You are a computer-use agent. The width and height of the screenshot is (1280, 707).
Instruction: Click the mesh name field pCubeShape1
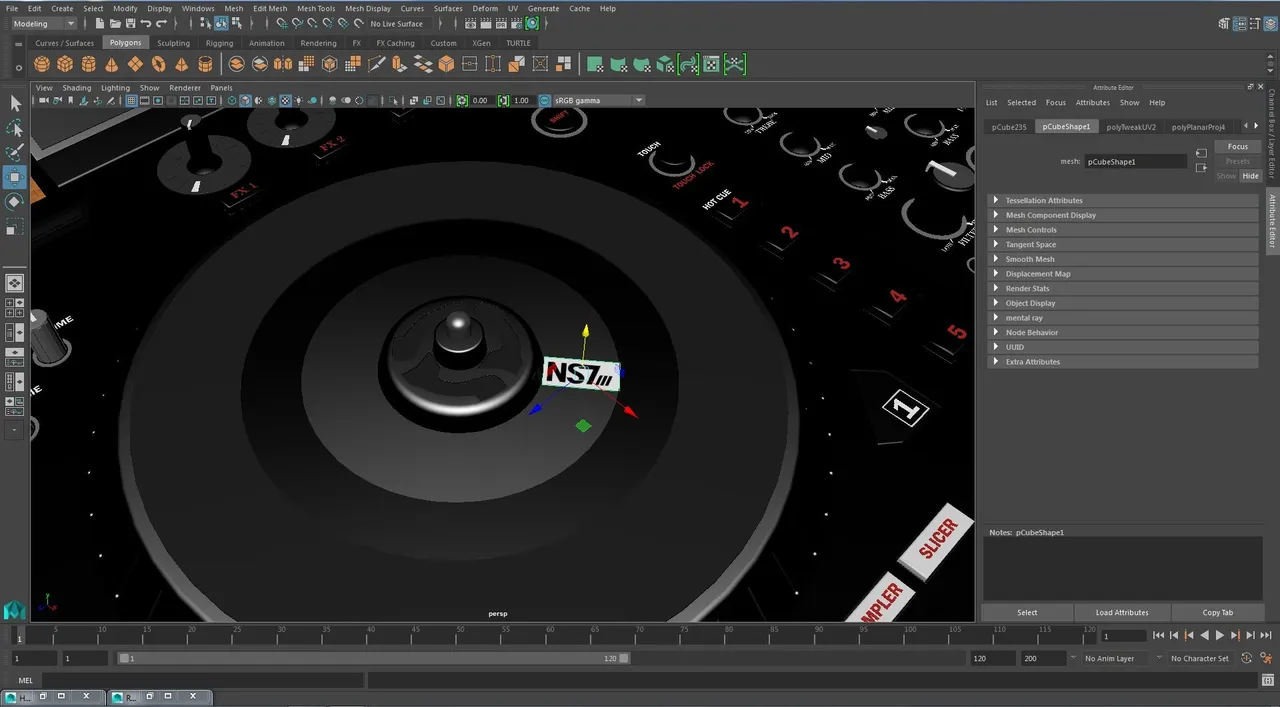(1137, 161)
